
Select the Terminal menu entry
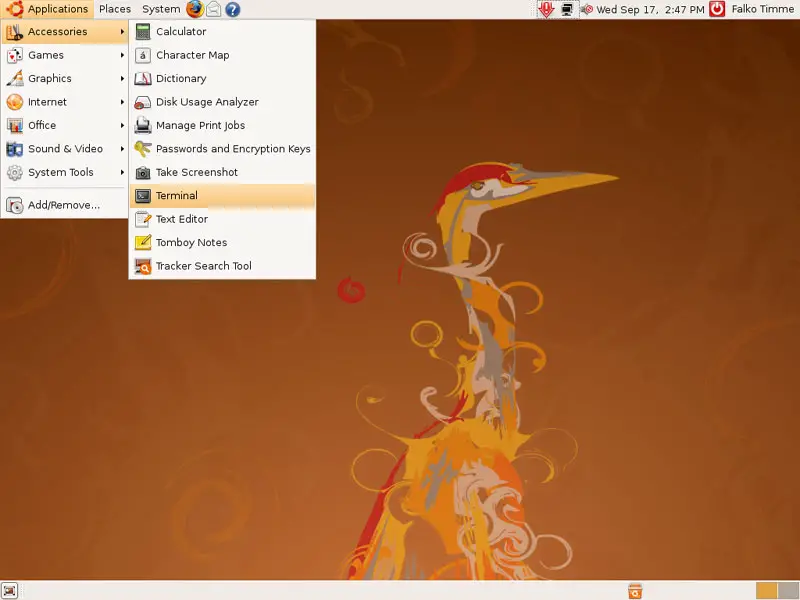pos(222,196)
